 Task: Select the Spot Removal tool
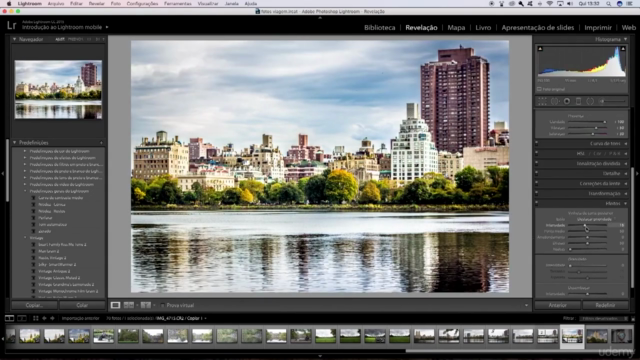tap(555, 101)
